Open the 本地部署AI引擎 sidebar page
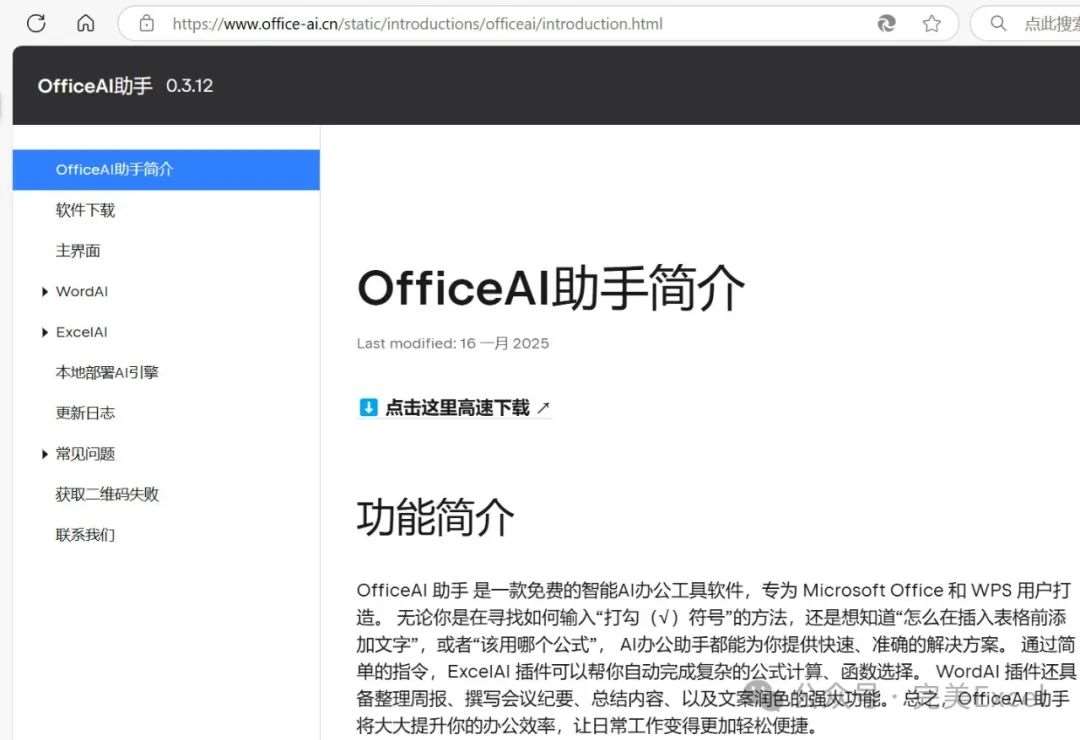Image resolution: width=1080 pixels, height=740 pixels. pos(107,373)
